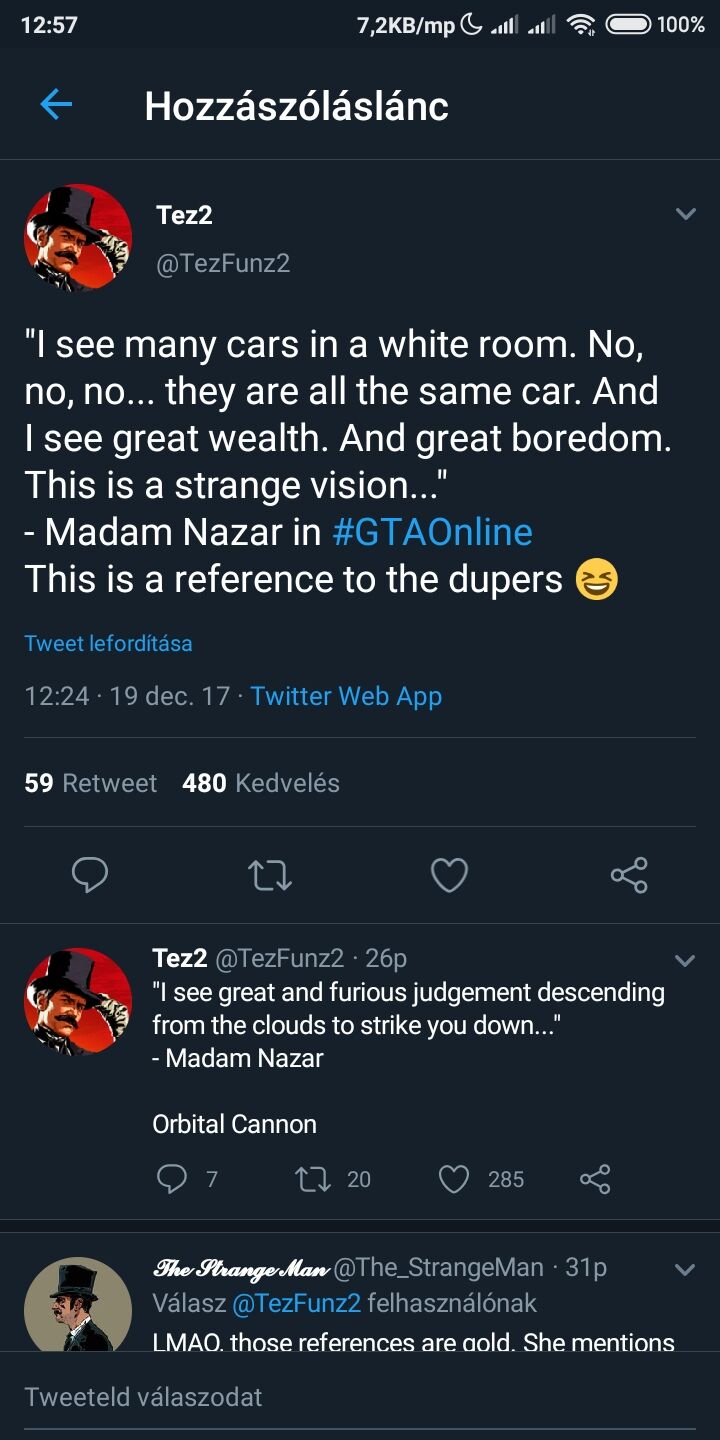Reply to the main Tez2 tweet

(x=90, y=875)
